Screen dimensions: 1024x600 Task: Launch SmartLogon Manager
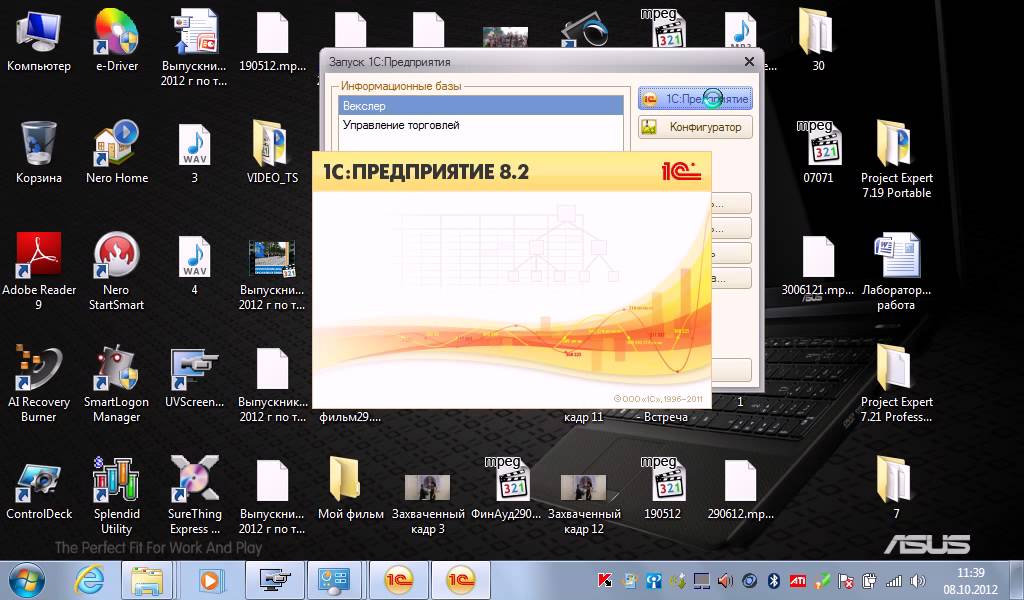click(116, 383)
